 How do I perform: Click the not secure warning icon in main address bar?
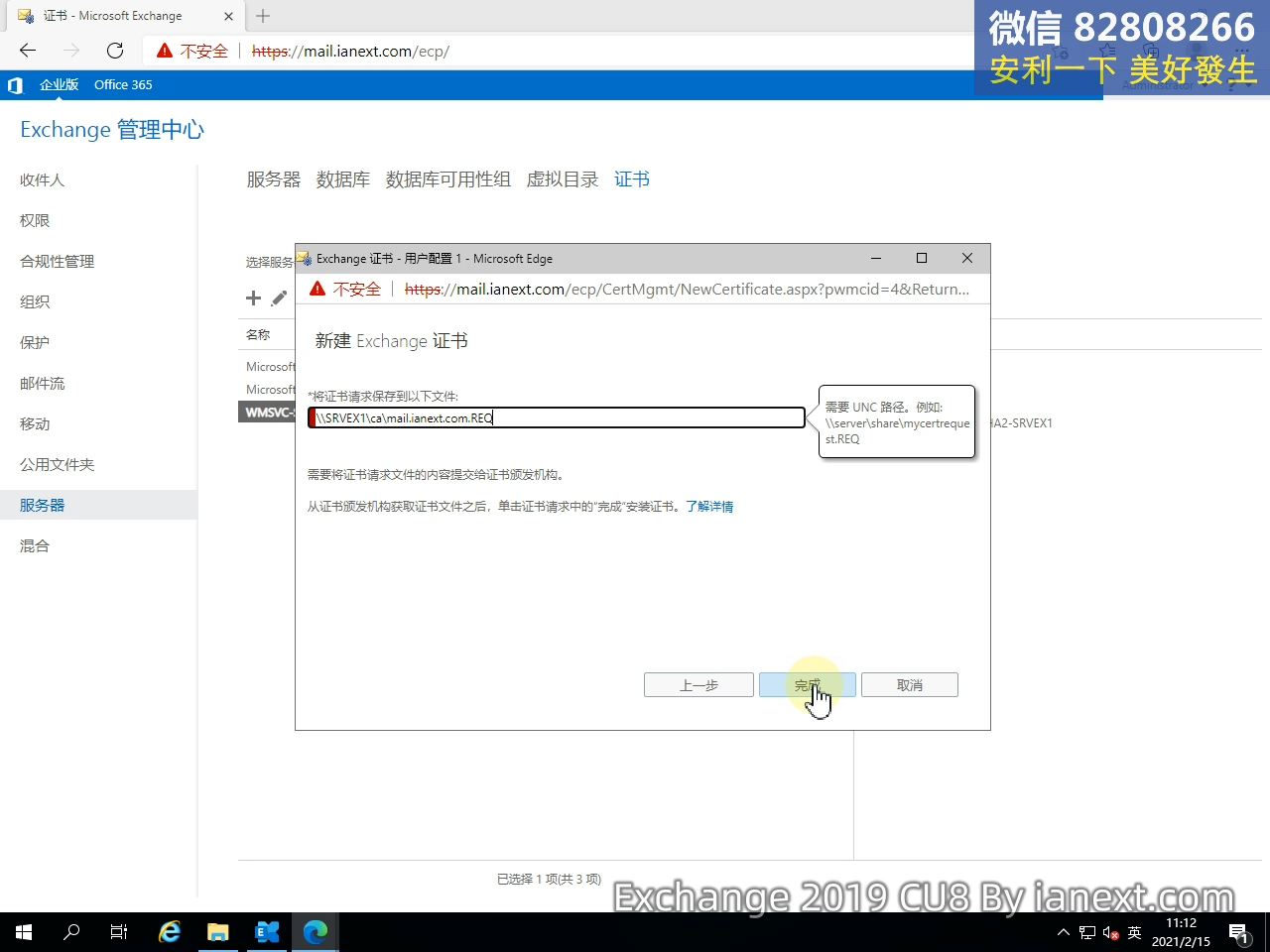pos(165,51)
